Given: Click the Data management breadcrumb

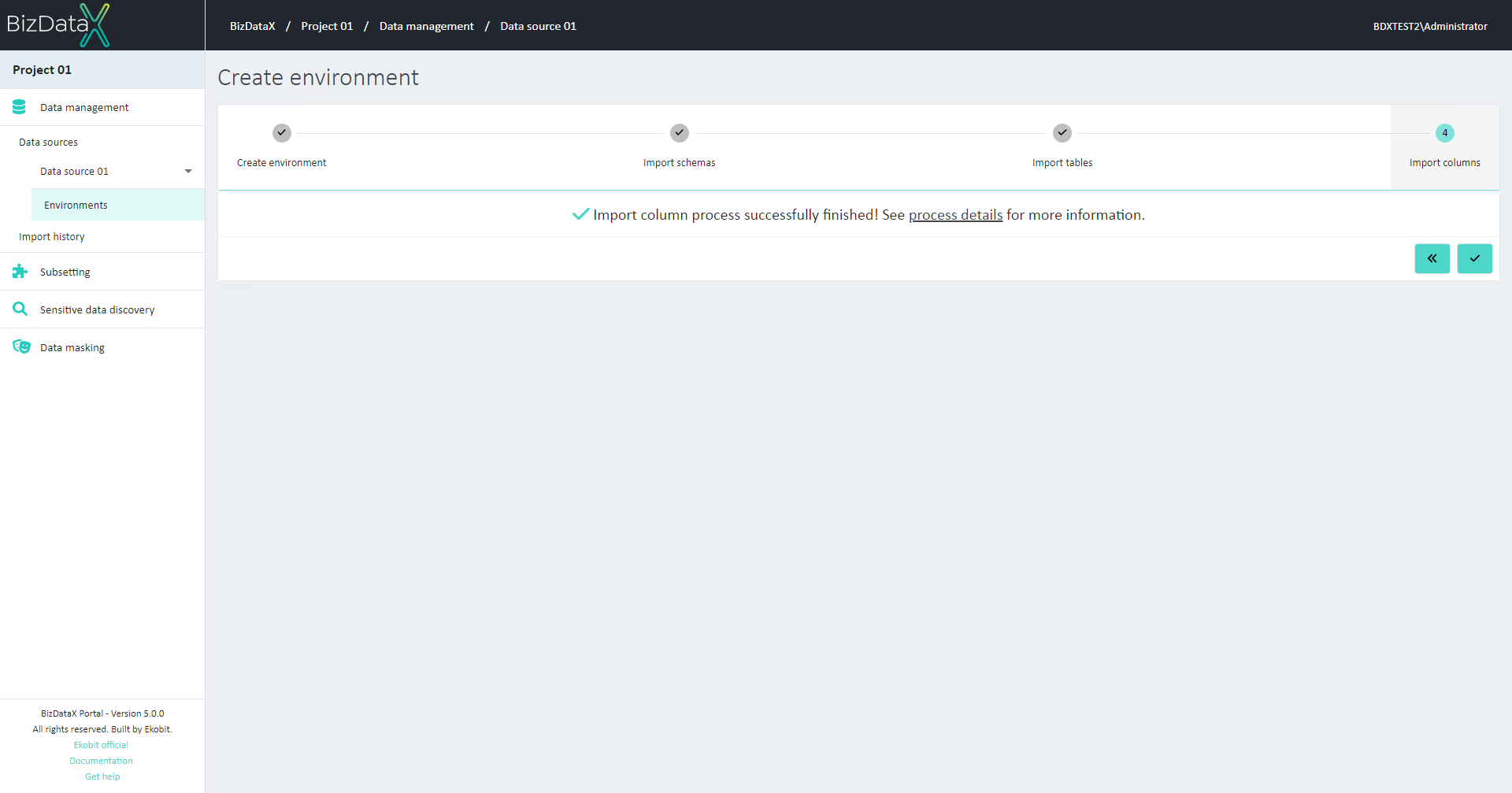Looking at the screenshot, I should (x=427, y=26).
